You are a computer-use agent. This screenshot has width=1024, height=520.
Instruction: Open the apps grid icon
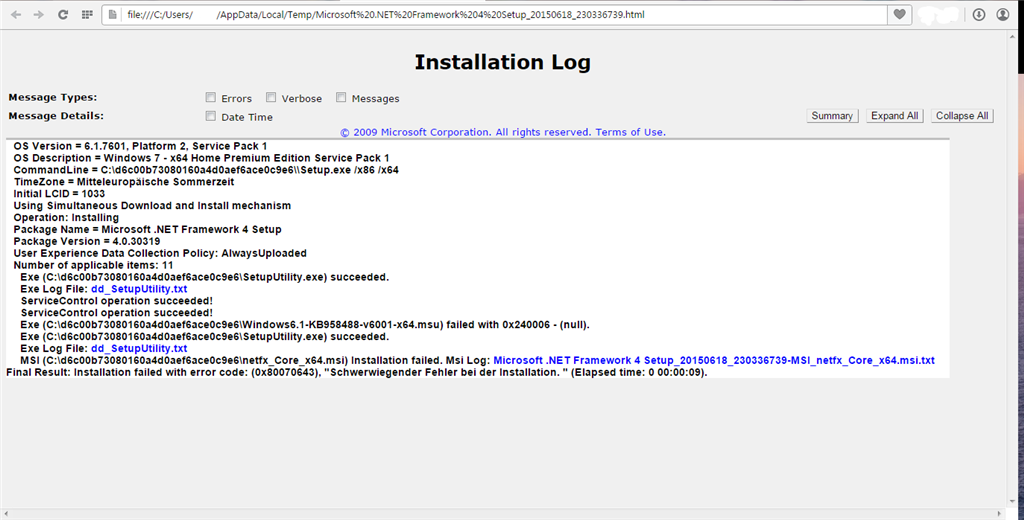click(87, 14)
